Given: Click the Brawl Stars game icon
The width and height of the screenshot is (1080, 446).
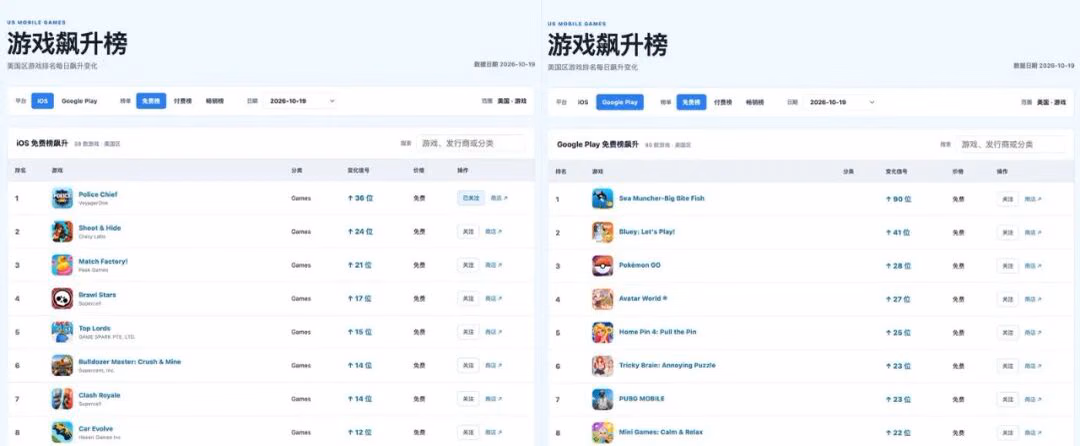Looking at the screenshot, I should click(x=62, y=298).
